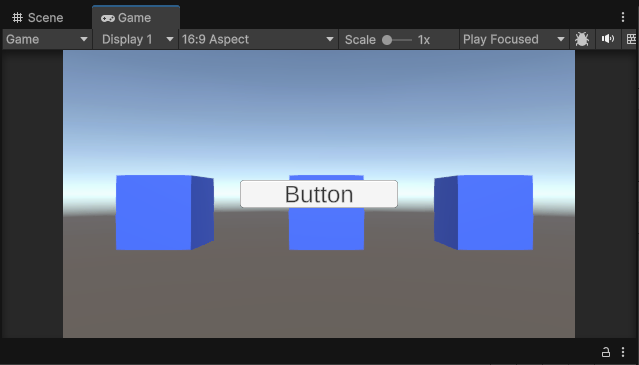Image resolution: width=639 pixels, height=365 pixels.
Task: Toggle the Stats grid icon
Action: [630, 40]
